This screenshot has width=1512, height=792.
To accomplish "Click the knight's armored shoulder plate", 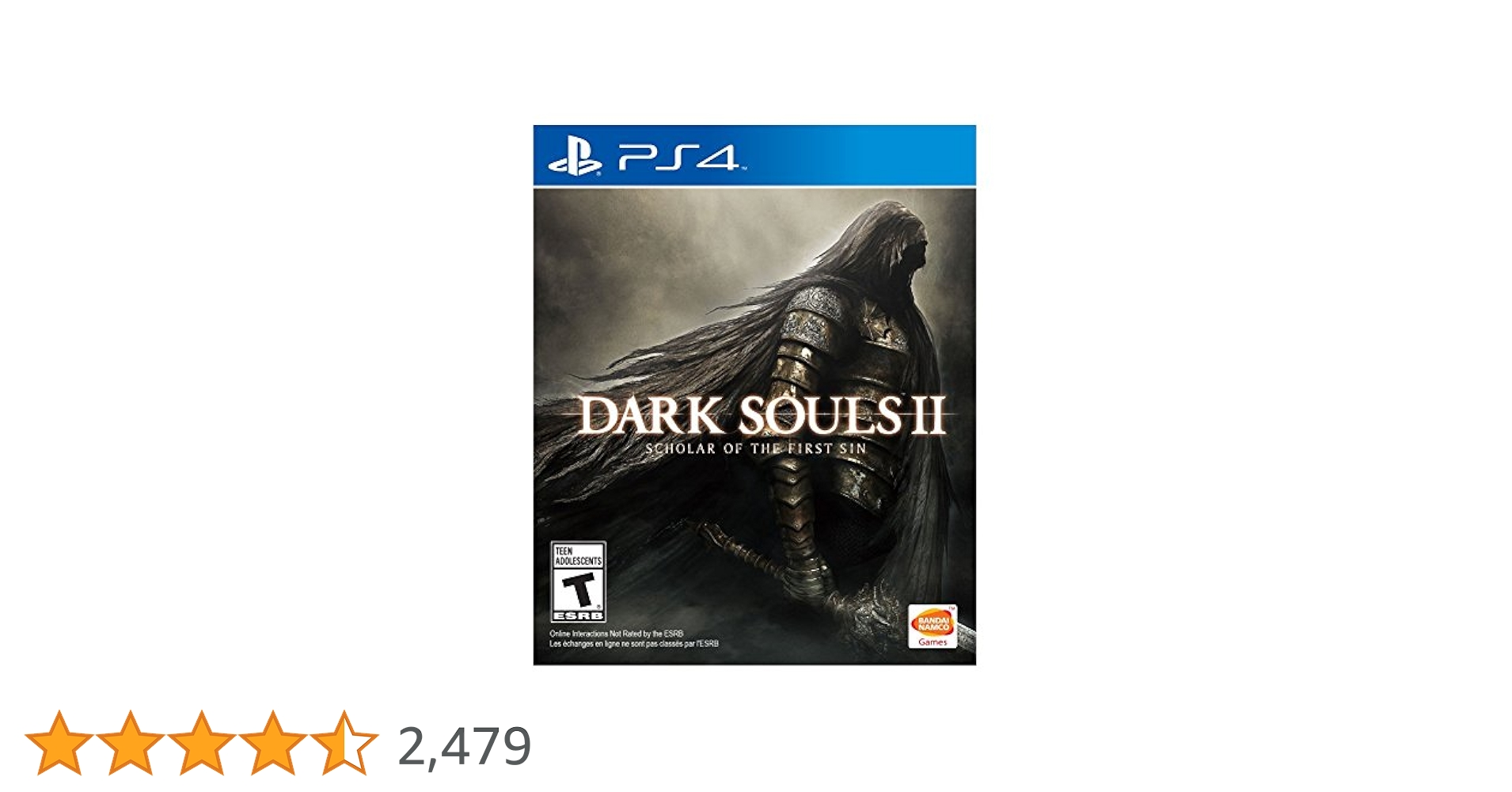I will (x=817, y=315).
